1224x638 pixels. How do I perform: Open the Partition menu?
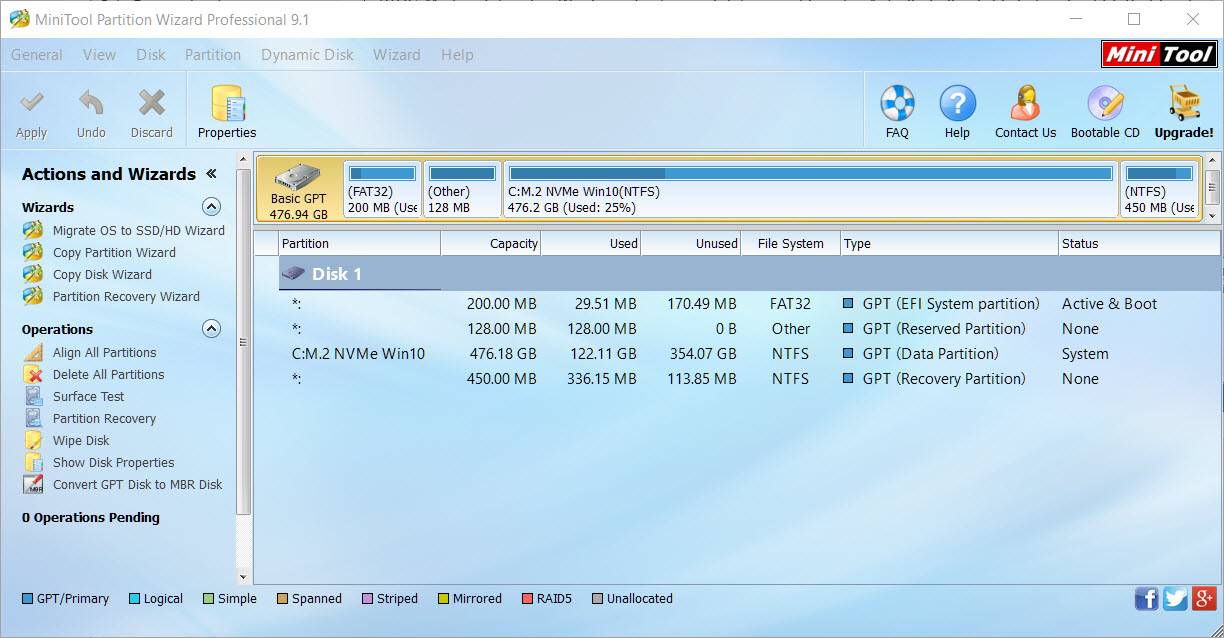click(213, 55)
